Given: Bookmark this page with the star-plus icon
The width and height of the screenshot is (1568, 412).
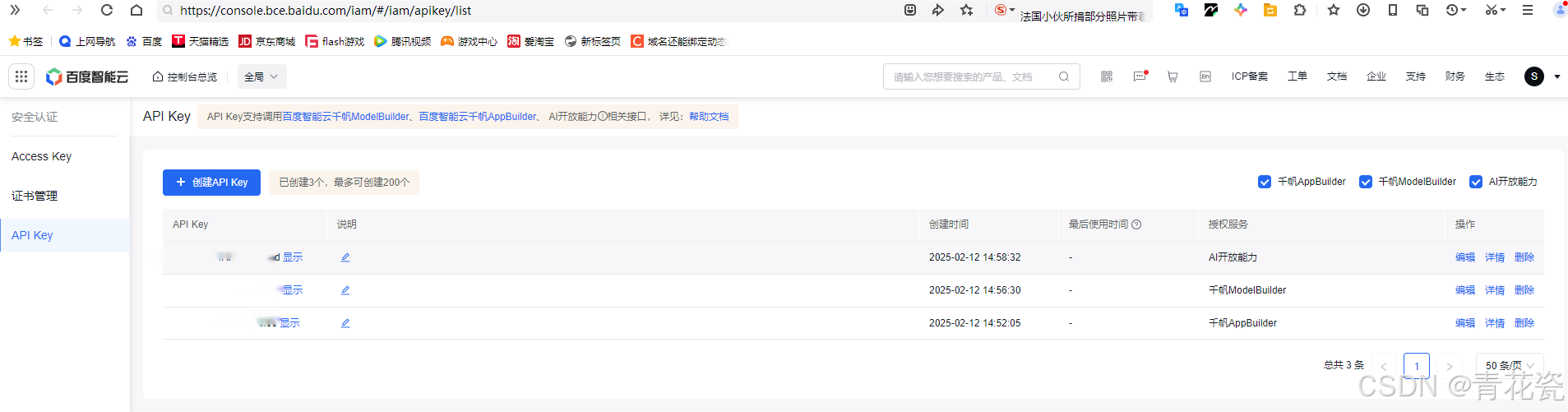Looking at the screenshot, I should (x=967, y=10).
